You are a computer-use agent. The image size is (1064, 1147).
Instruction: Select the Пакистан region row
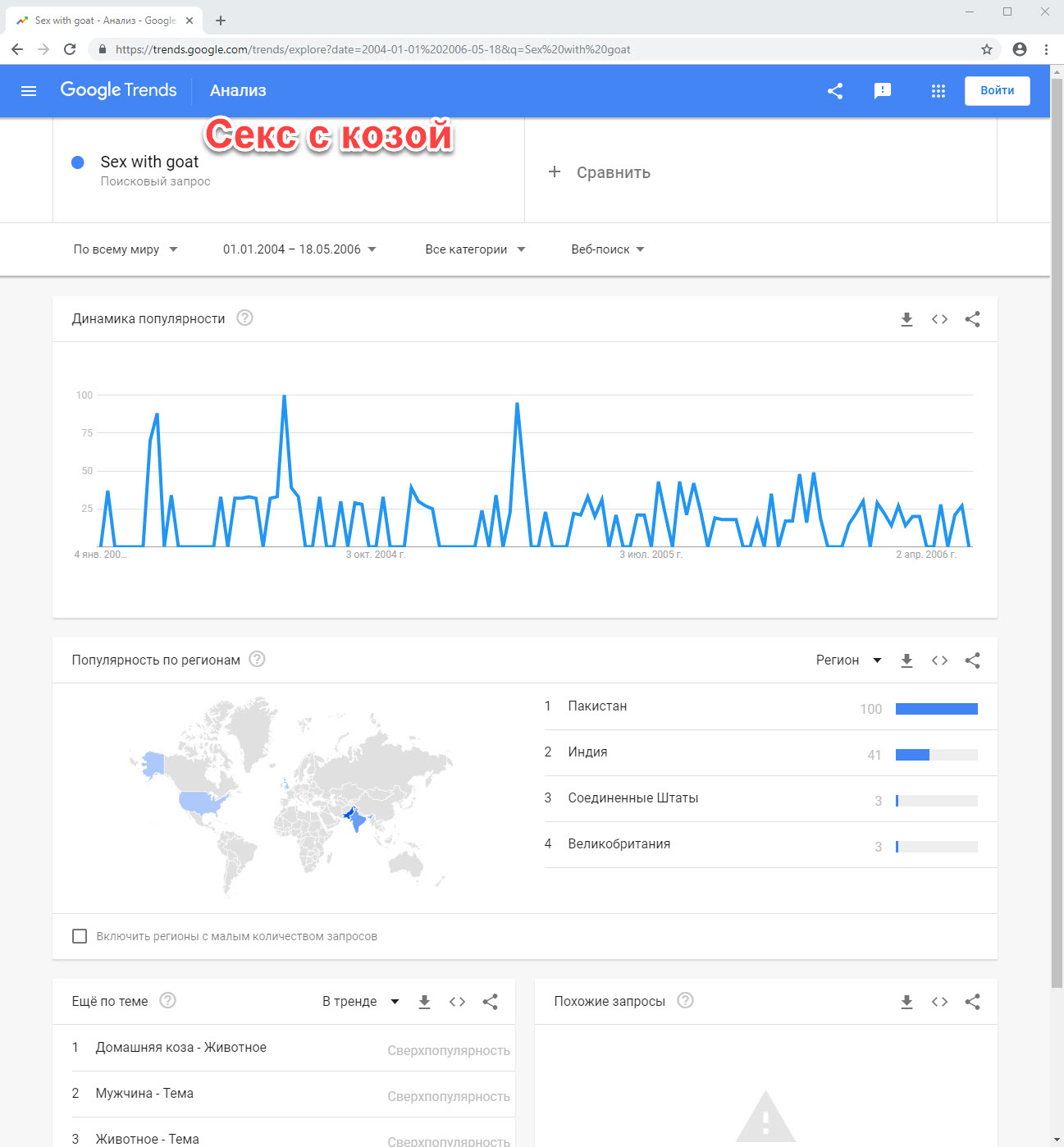click(x=770, y=706)
